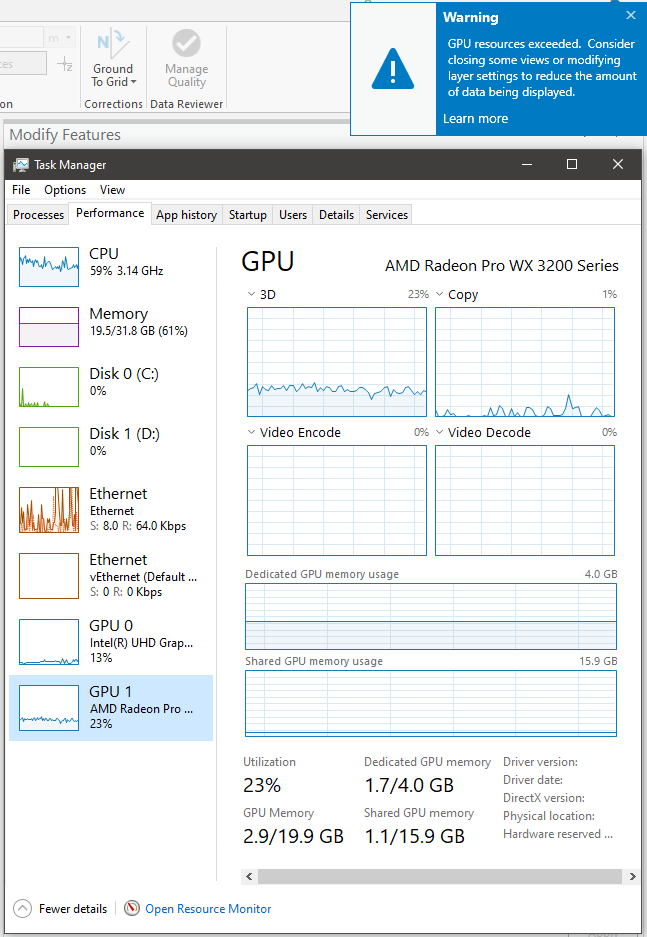Open the 3D graph engine dropdown
Screen dimensions: 647x937
[x=251, y=295]
